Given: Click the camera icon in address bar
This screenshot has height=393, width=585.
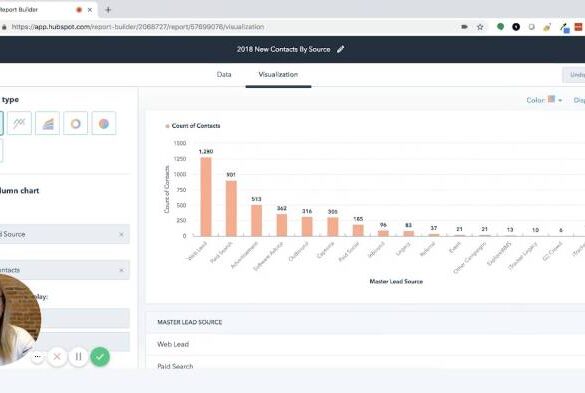Looking at the screenshot, I should pos(464,27).
